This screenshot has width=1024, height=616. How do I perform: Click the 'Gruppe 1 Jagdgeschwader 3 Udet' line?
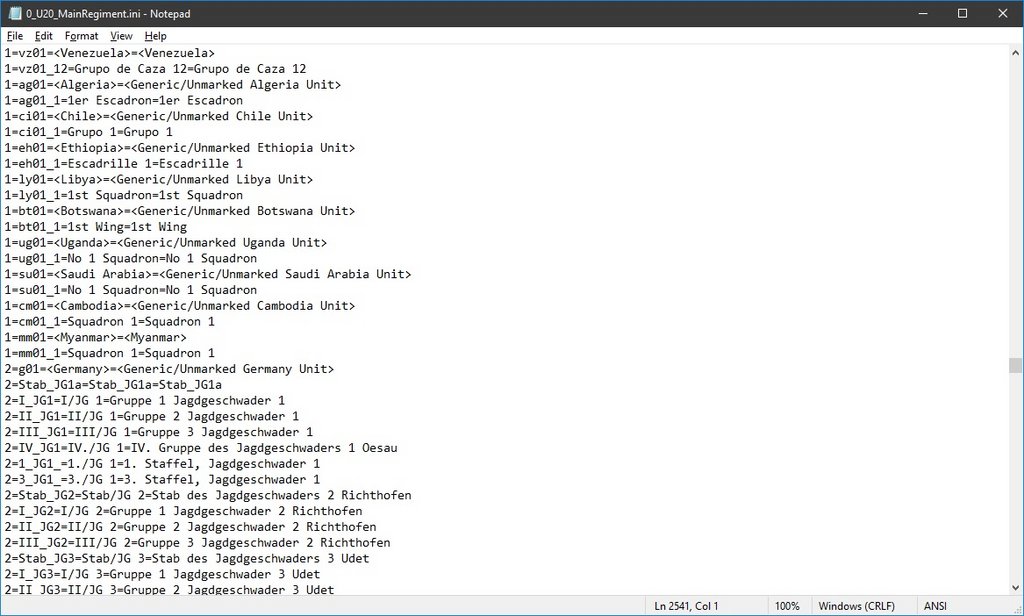162,574
